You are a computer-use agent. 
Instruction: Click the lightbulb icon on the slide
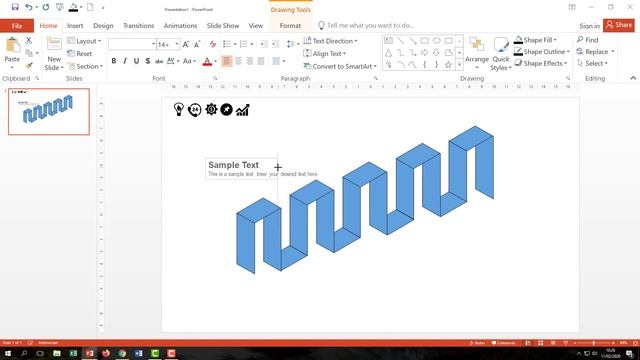(x=179, y=109)
